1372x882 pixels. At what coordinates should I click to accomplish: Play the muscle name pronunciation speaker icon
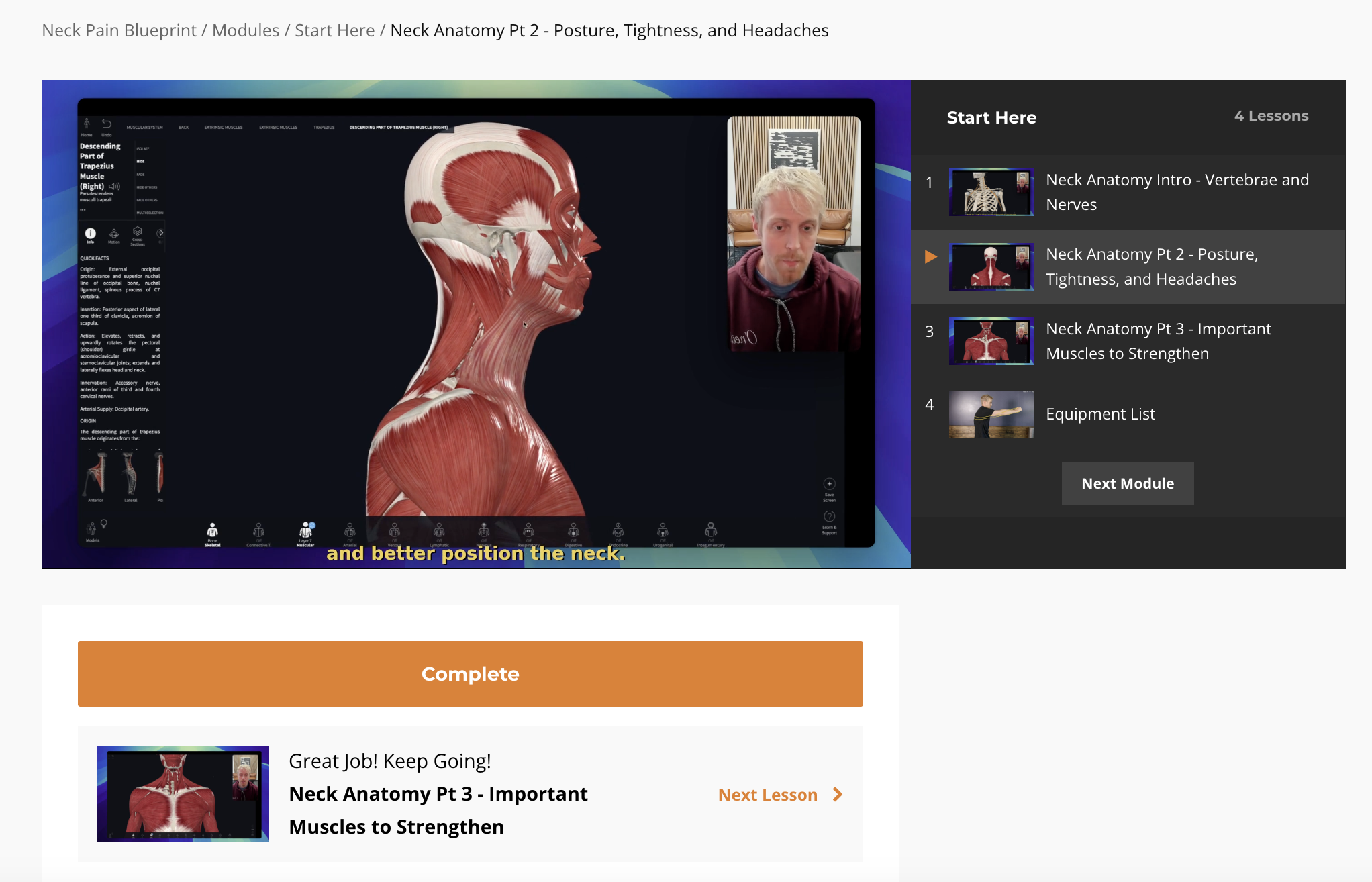(115, 186)
